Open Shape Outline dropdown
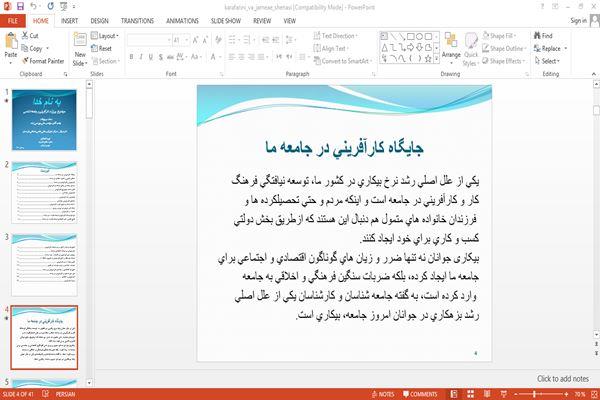This screenshot has width=600, height=400. pyautogui.click(x=504, y=48)
